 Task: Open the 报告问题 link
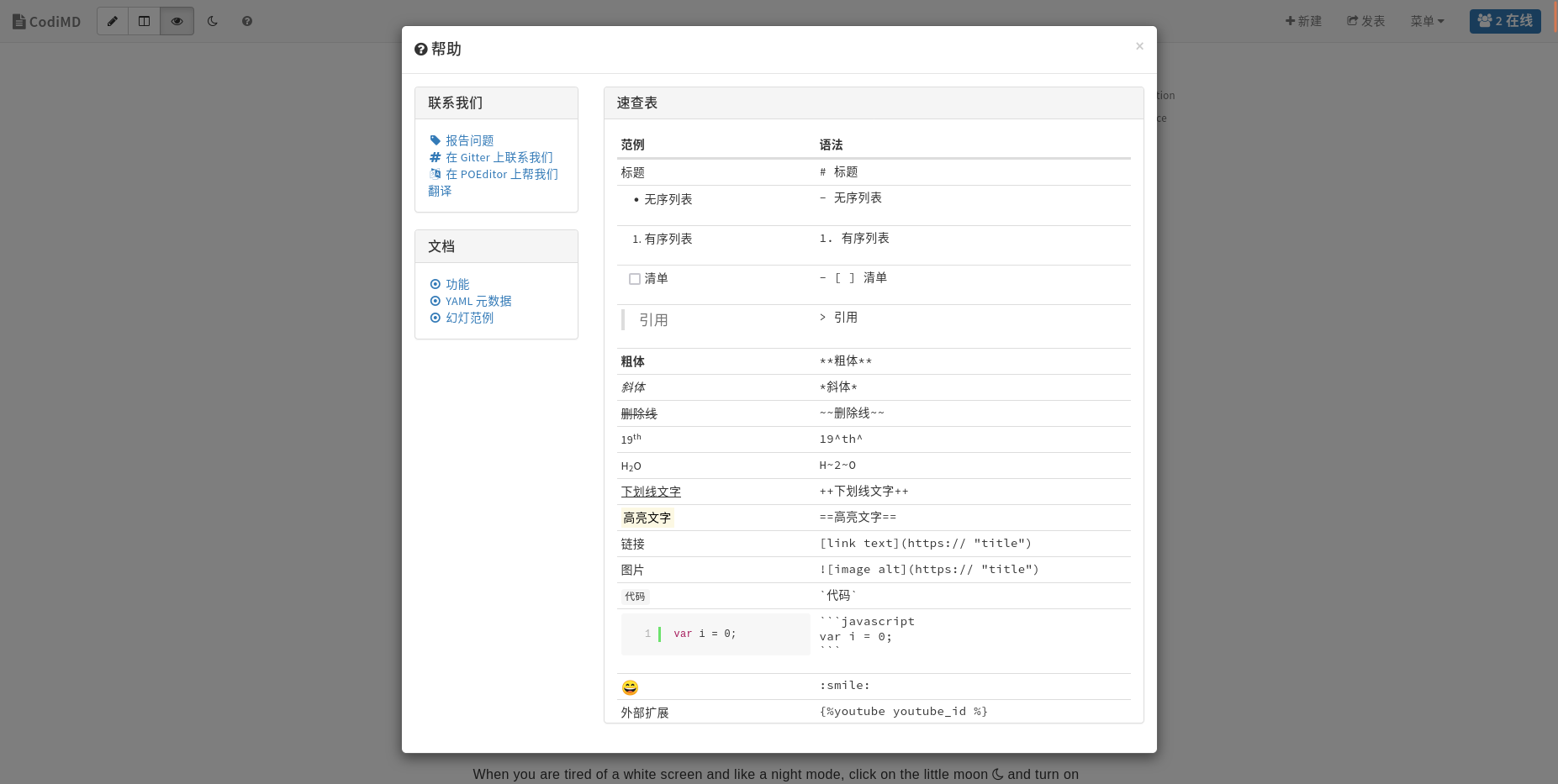point(462,140)
